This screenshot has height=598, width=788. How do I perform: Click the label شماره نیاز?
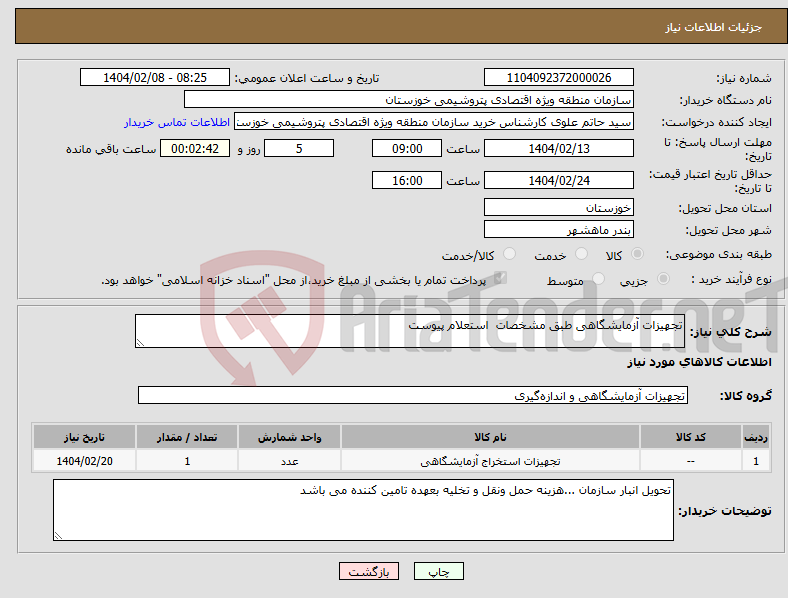pos(744,78)
